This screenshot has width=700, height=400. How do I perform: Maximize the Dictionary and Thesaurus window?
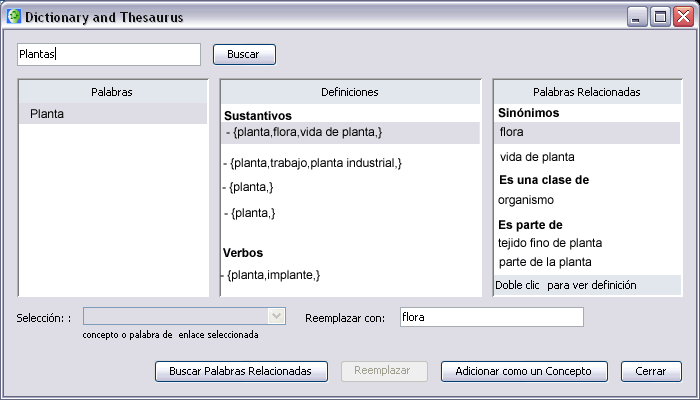tap(660, 17)
